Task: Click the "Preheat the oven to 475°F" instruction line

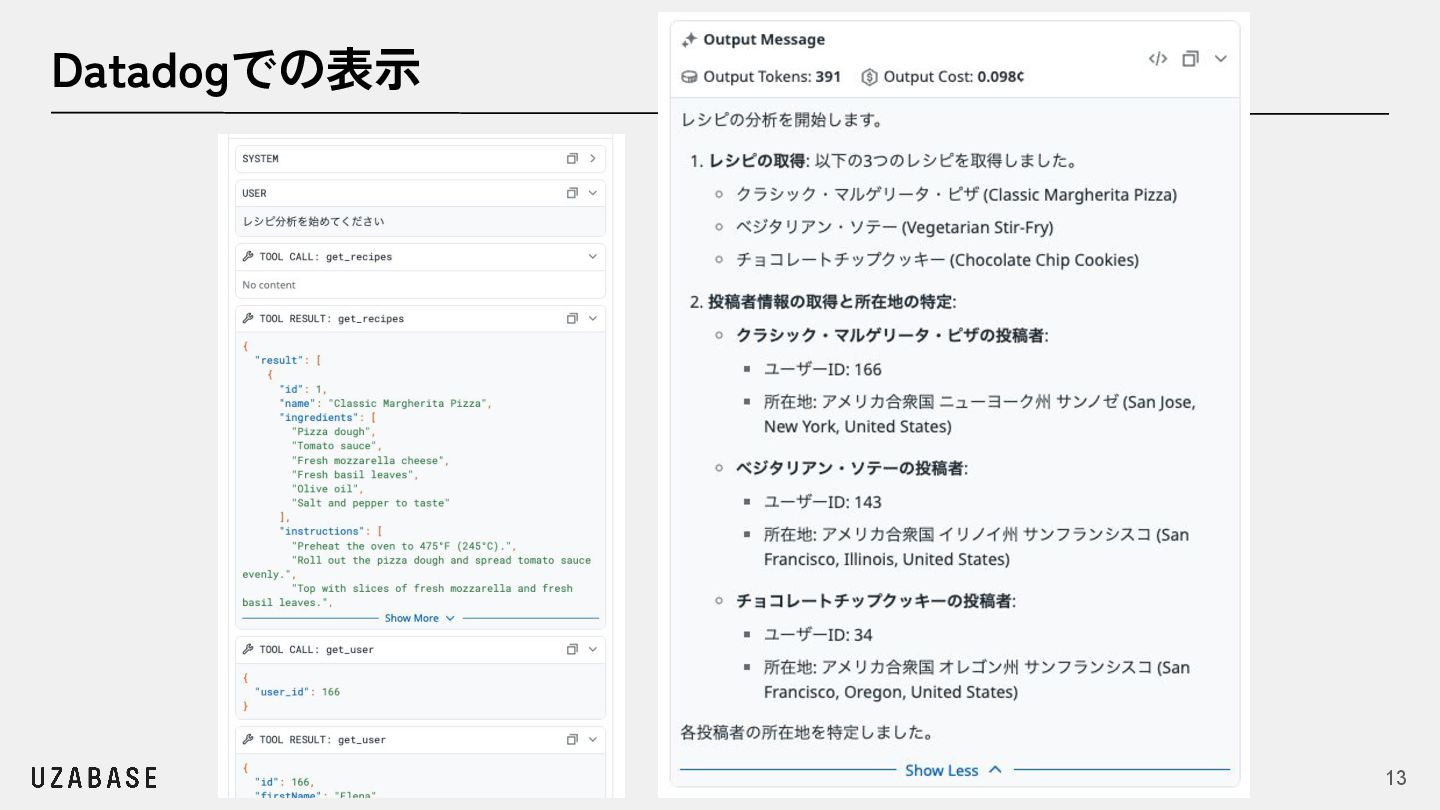Action: [x=404, y=546]
